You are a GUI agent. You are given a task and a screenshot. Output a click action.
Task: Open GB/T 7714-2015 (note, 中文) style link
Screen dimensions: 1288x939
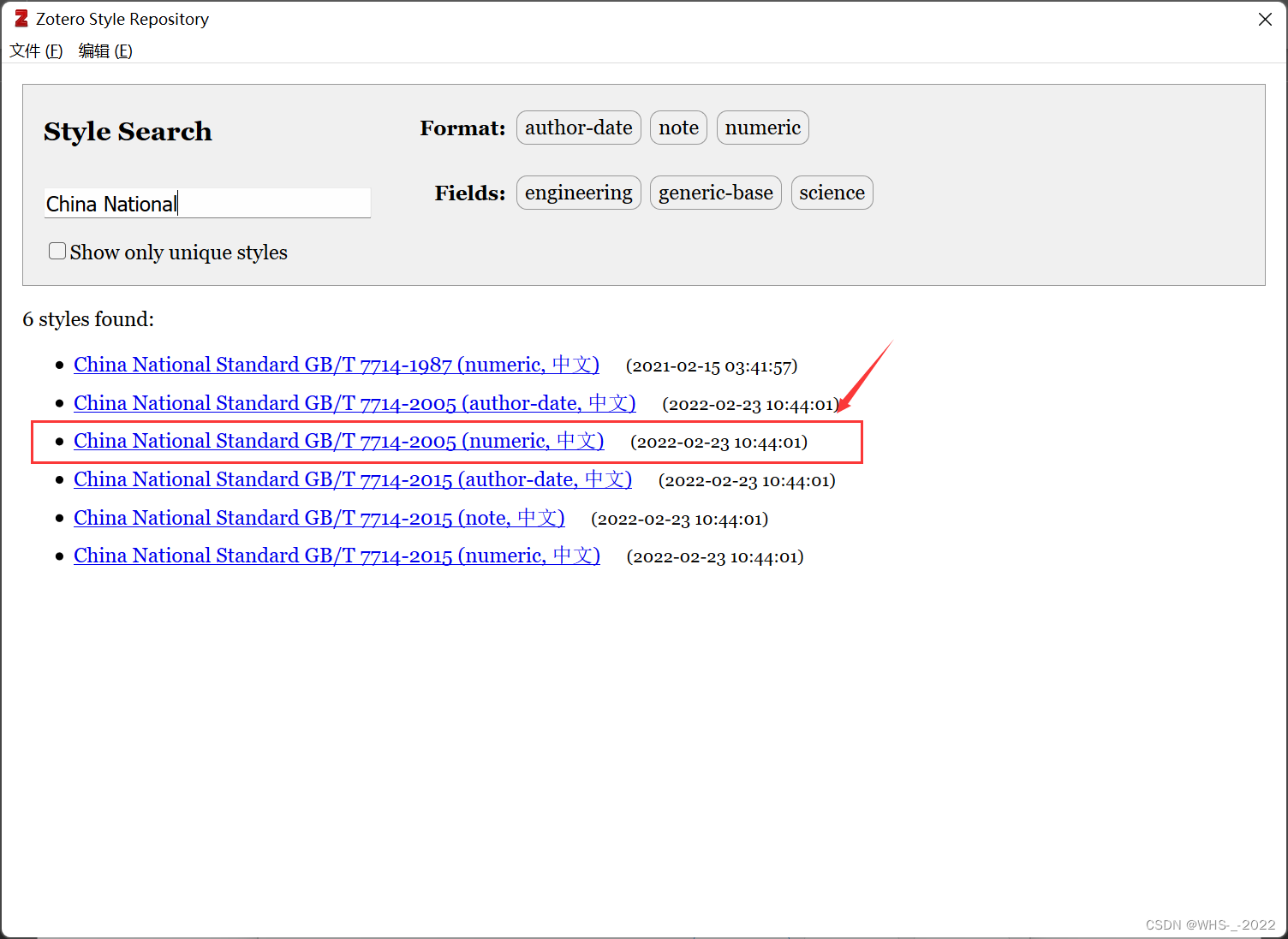pyautogui.click(x=319, y=518)
